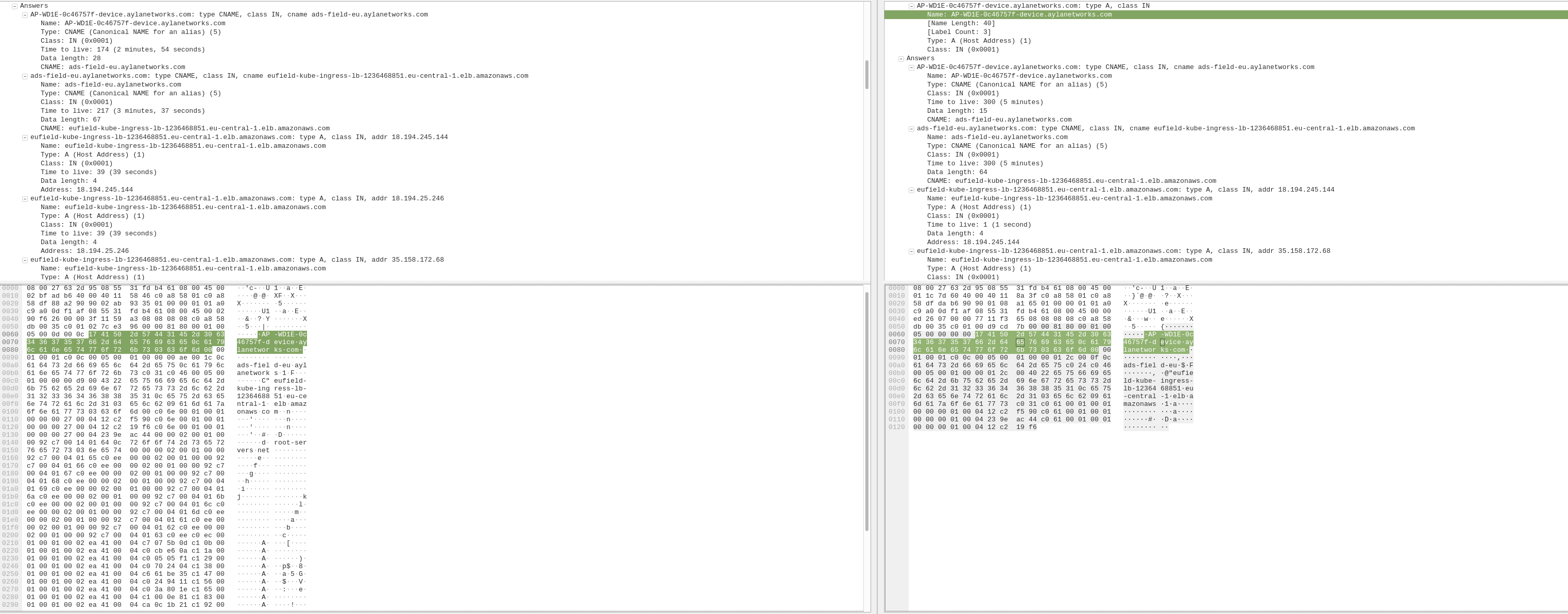Select 'Time to live: 174 (2 minutes, 54 seconds)'

coord(123,50)
